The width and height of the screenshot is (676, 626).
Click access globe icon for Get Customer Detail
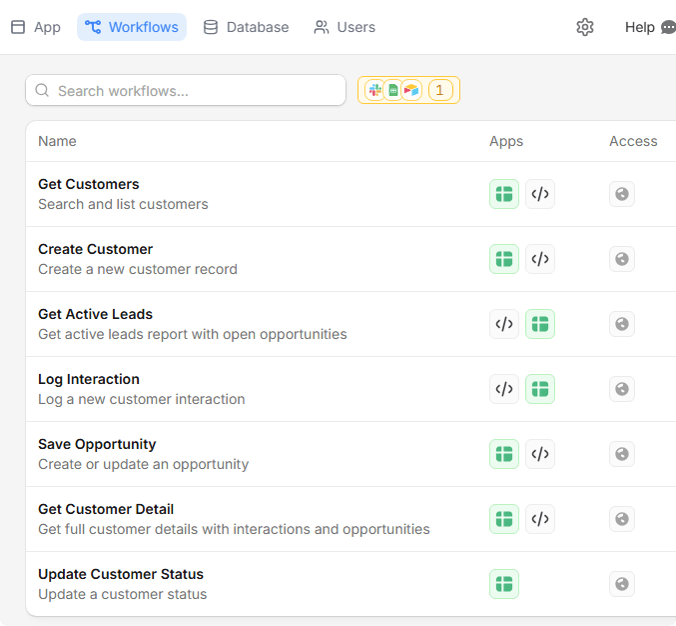622,519
